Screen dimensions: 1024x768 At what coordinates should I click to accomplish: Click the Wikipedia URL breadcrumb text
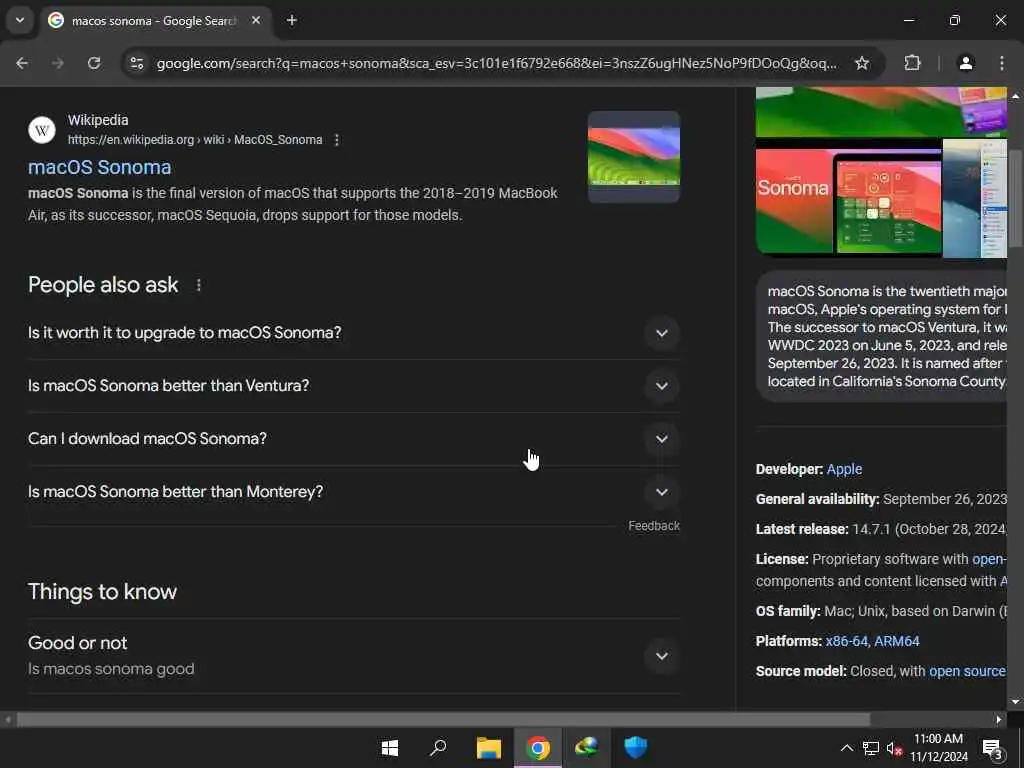pyautogui.click(x=195, y=140)
